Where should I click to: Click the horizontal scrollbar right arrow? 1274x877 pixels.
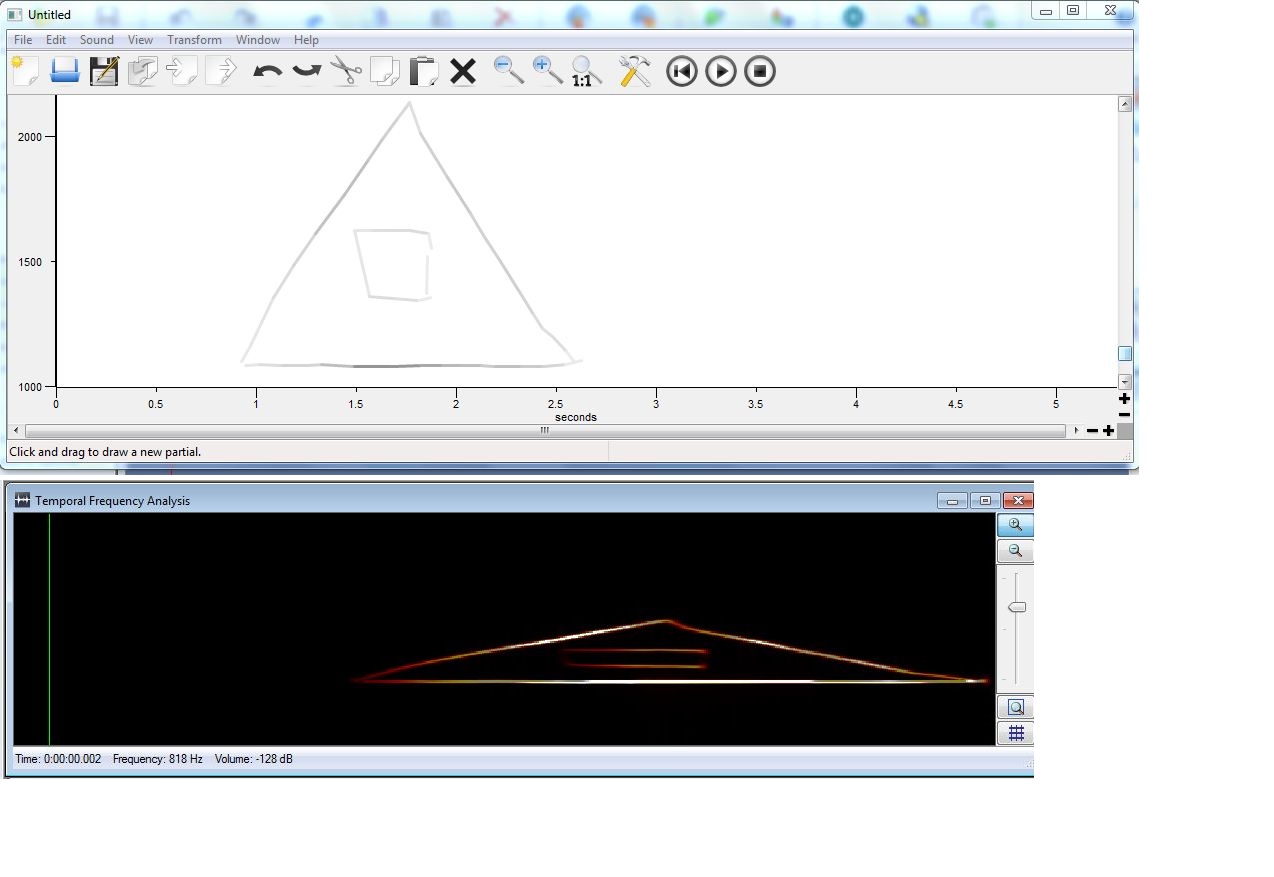1076,431
